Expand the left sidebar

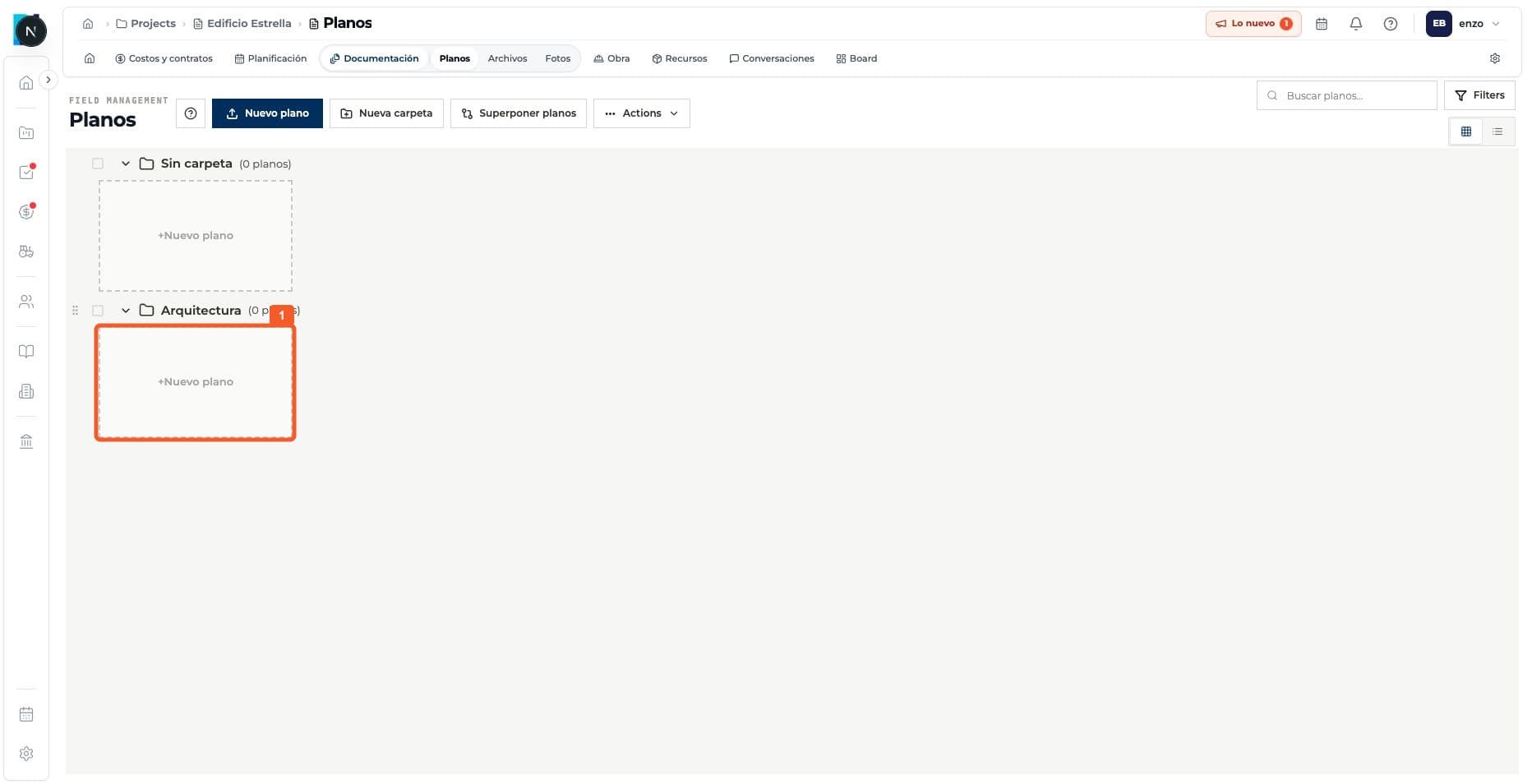point(48,80)
